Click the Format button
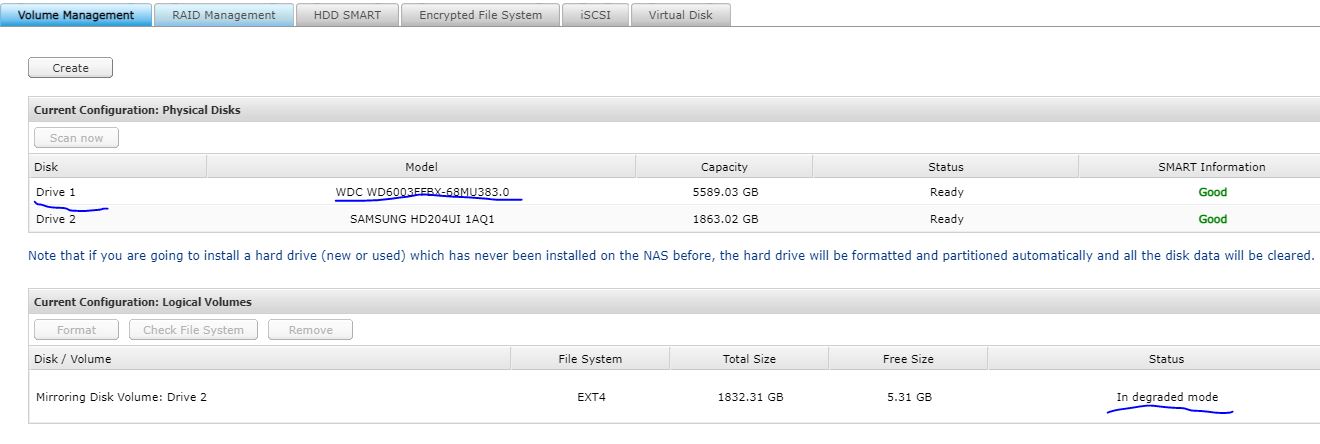This screenshot has width=1320, height=444. (76, 330)
